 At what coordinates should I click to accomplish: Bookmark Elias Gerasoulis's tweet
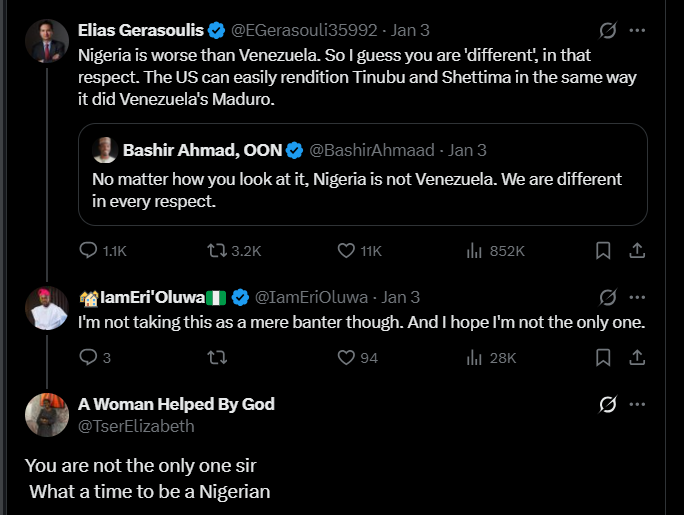pyautogui.click(x=603, y=251)
